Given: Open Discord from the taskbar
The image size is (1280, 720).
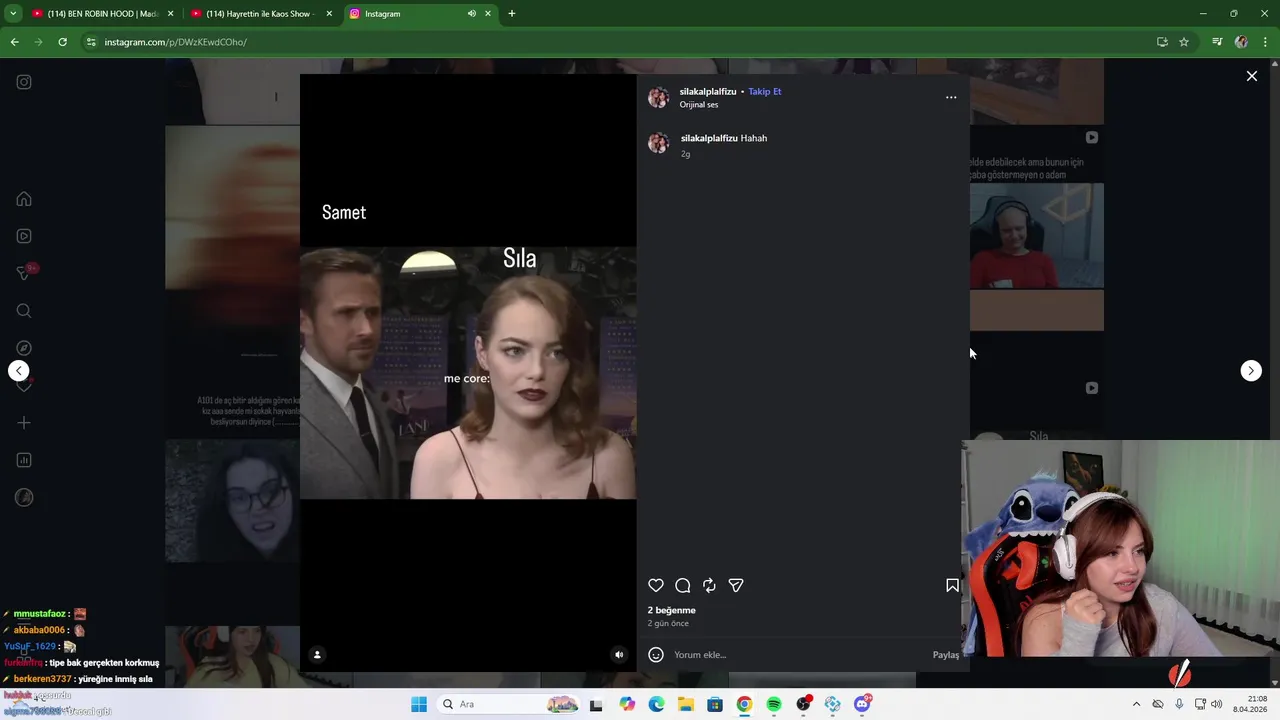Looking at the screenshot, I should [x=862, y=704].
